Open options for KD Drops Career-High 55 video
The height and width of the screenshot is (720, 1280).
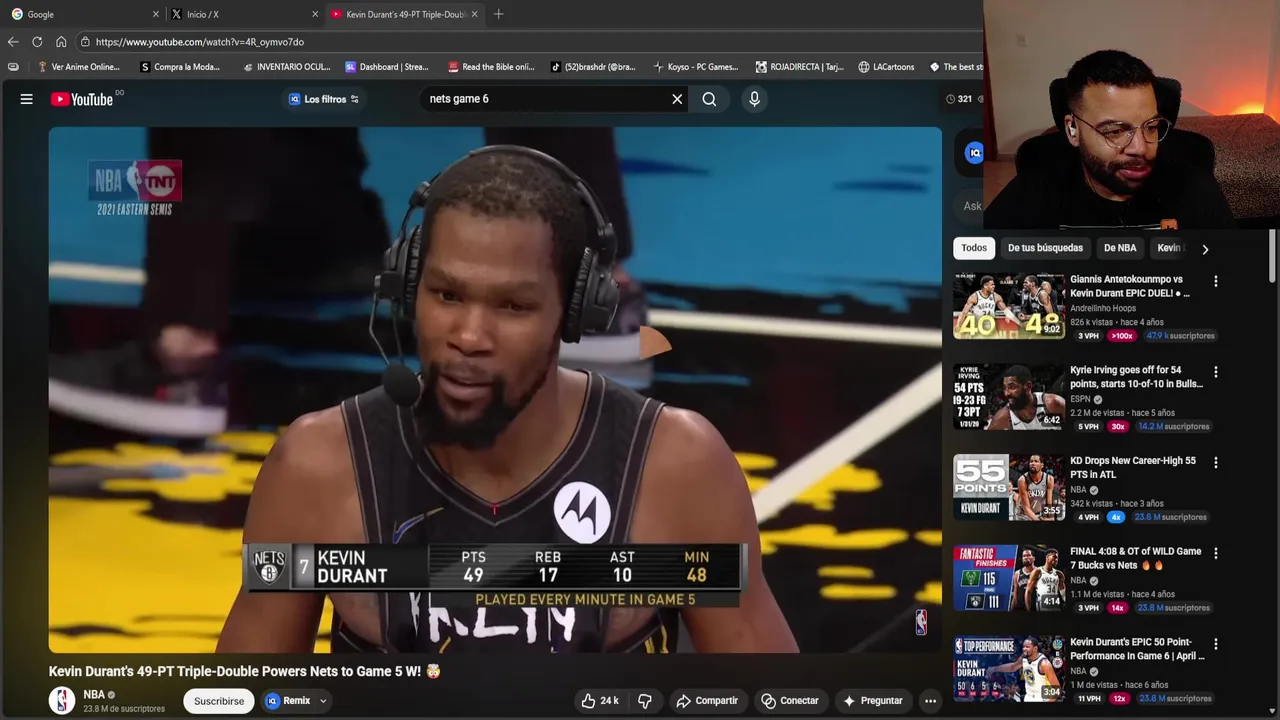point(1216,463)
